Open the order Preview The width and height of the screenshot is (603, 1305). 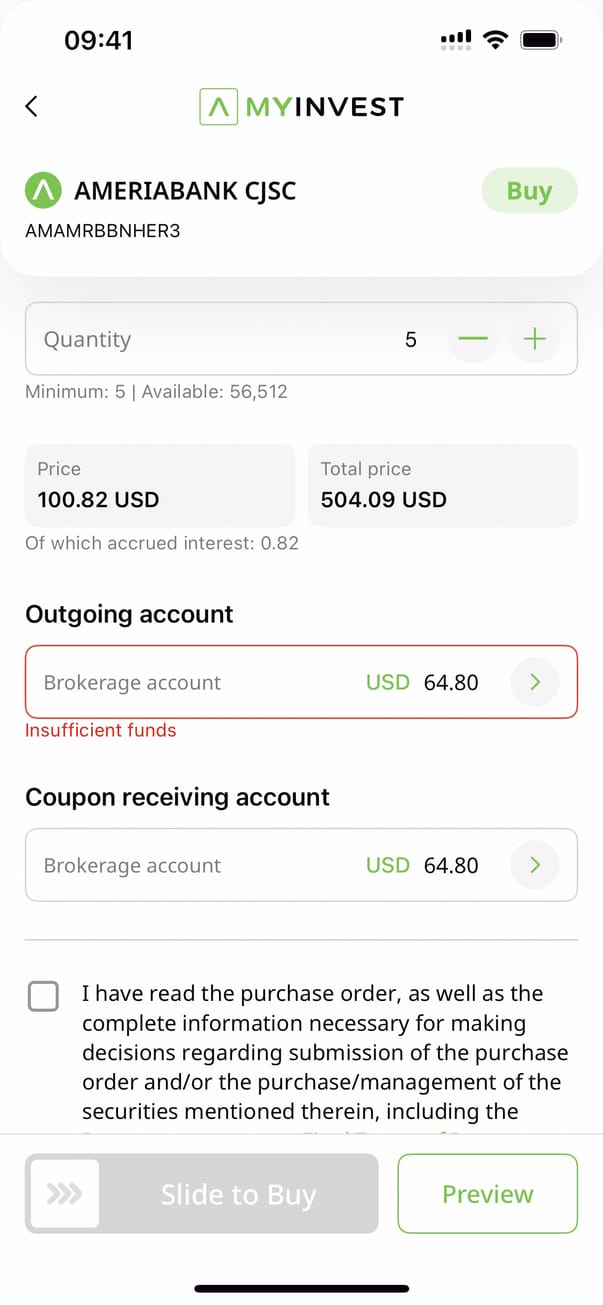tap(488, 1193)
